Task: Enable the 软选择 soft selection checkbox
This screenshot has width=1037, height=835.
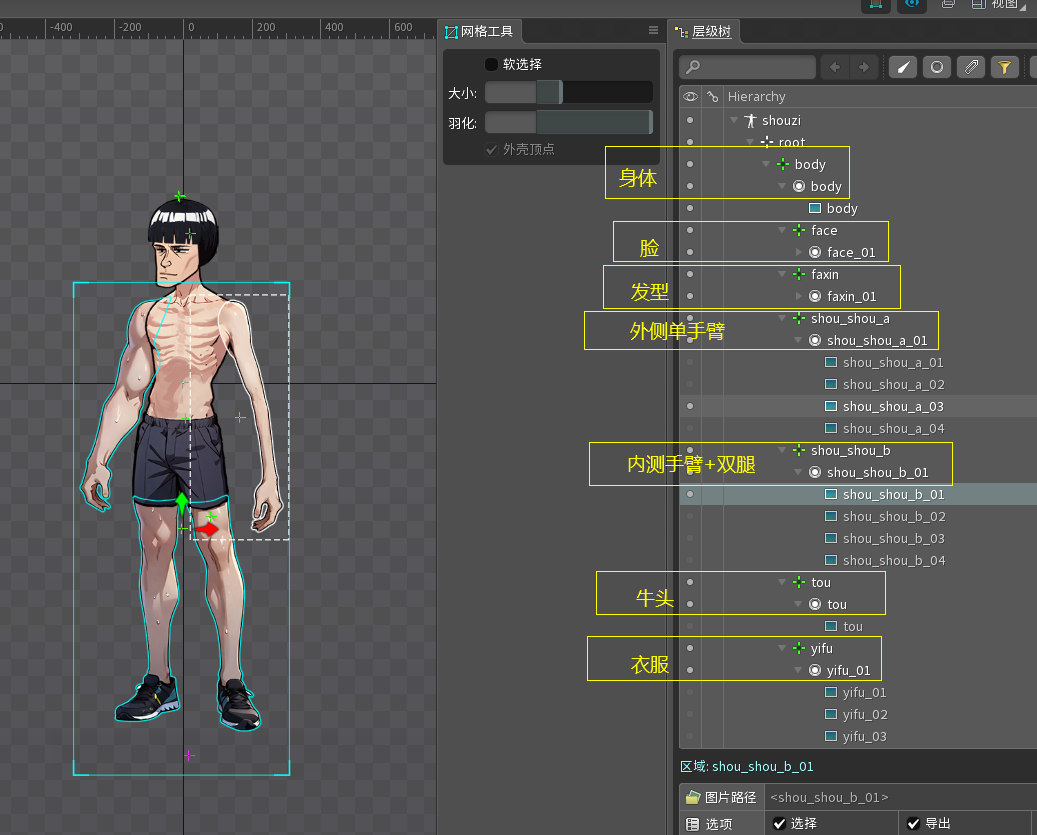Action: pos(491,64)
